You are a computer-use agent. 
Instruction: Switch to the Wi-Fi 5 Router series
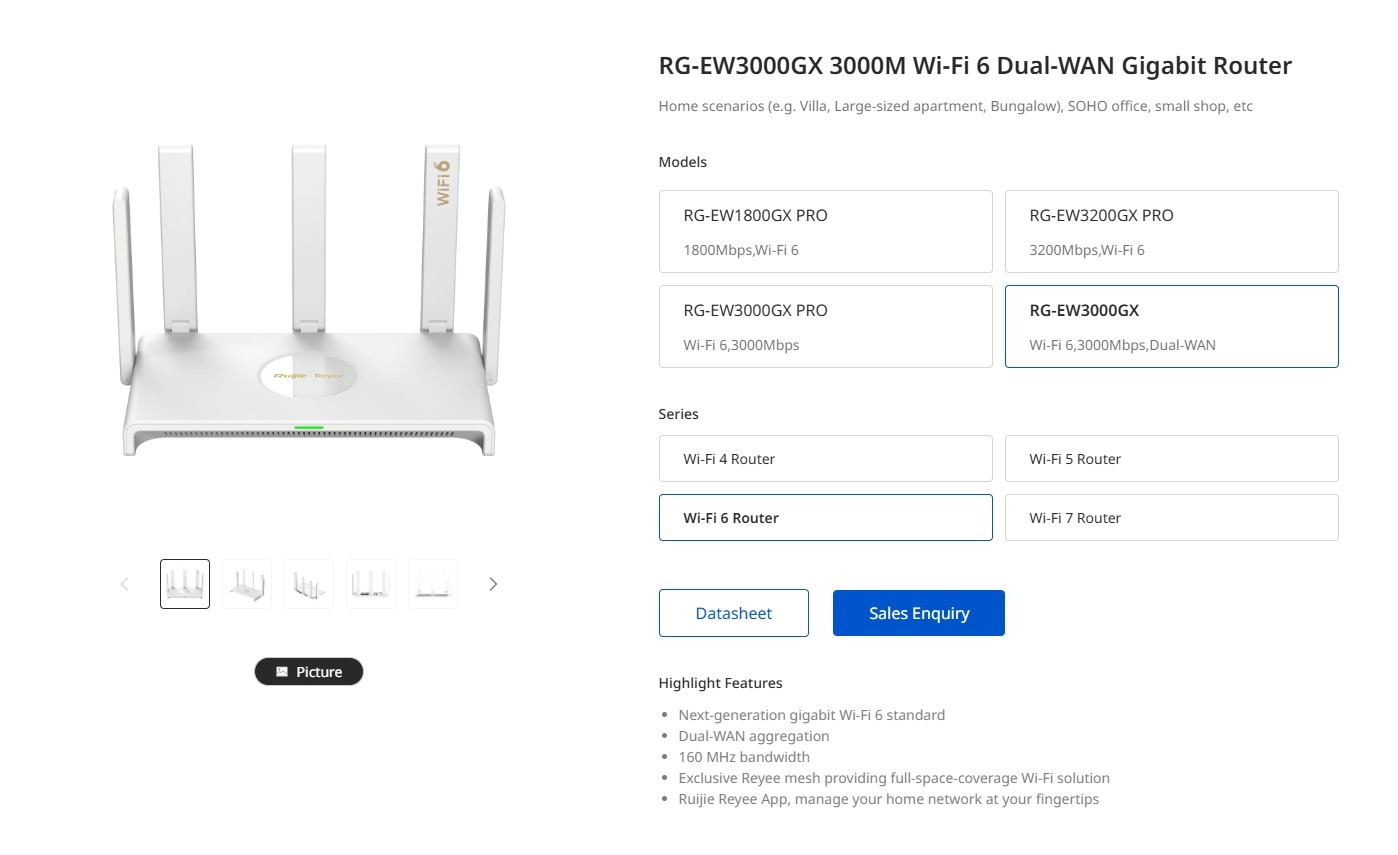tap(1171, 458)
